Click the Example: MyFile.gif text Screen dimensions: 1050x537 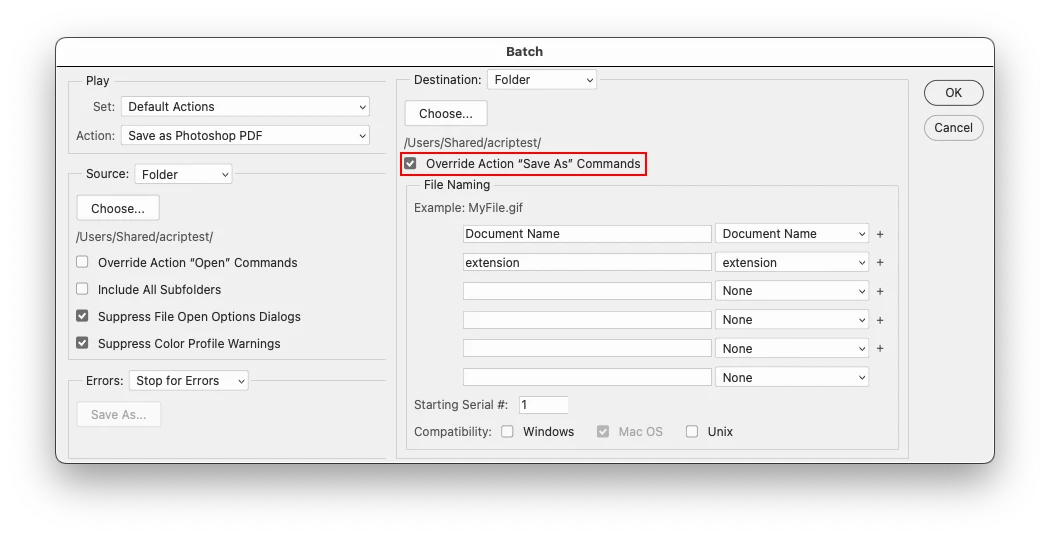[468, 208]
